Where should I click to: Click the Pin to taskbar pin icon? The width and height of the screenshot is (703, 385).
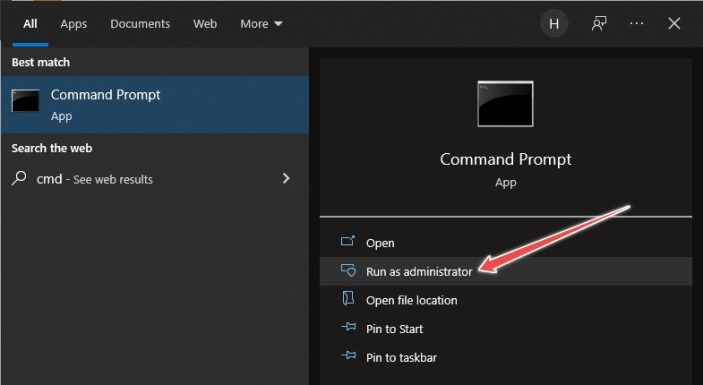[348, 356]
